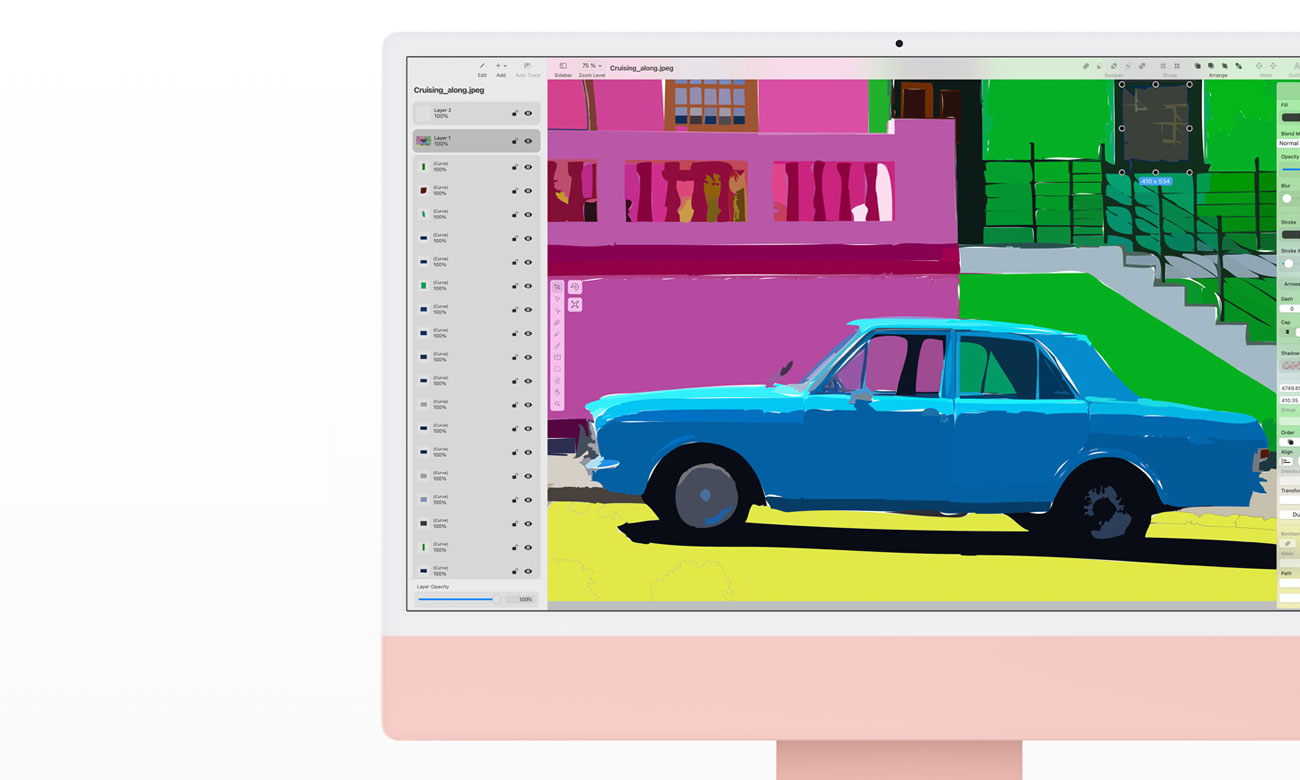Select the Node direct-selection tool
Screen dimensions: 1300x780
pos(557,299)
